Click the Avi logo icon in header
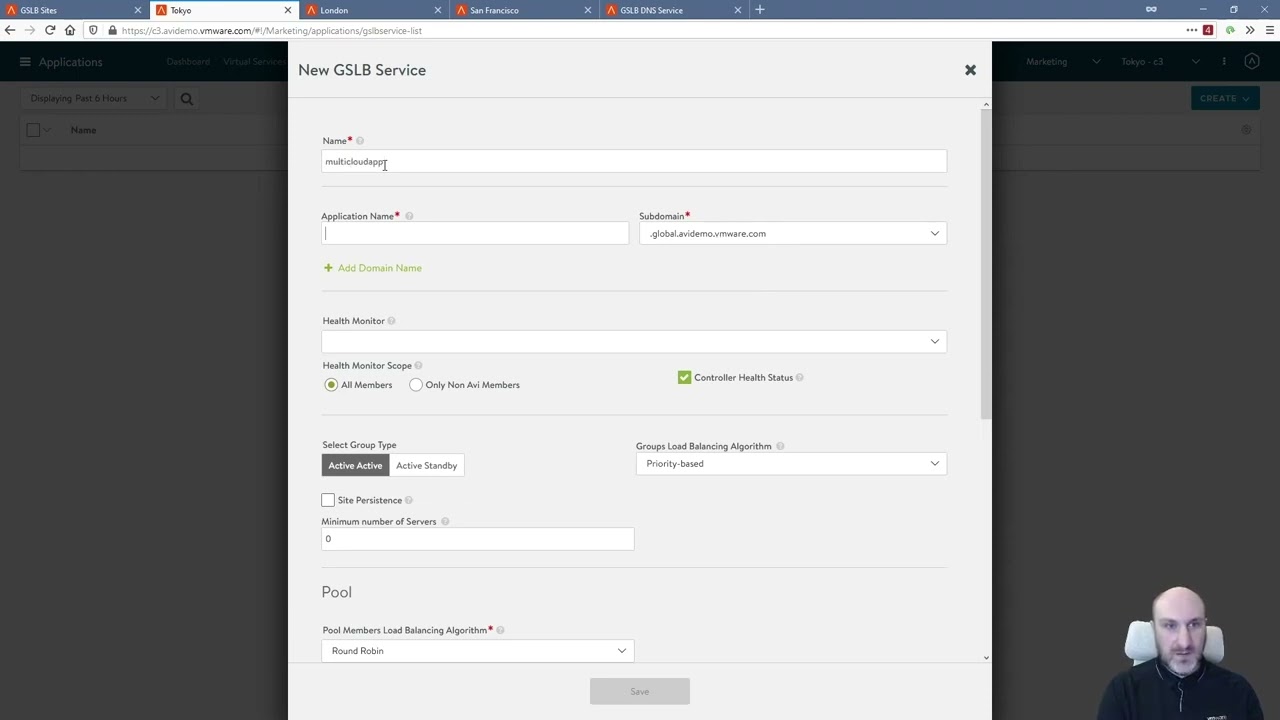 click(1252, 62)
